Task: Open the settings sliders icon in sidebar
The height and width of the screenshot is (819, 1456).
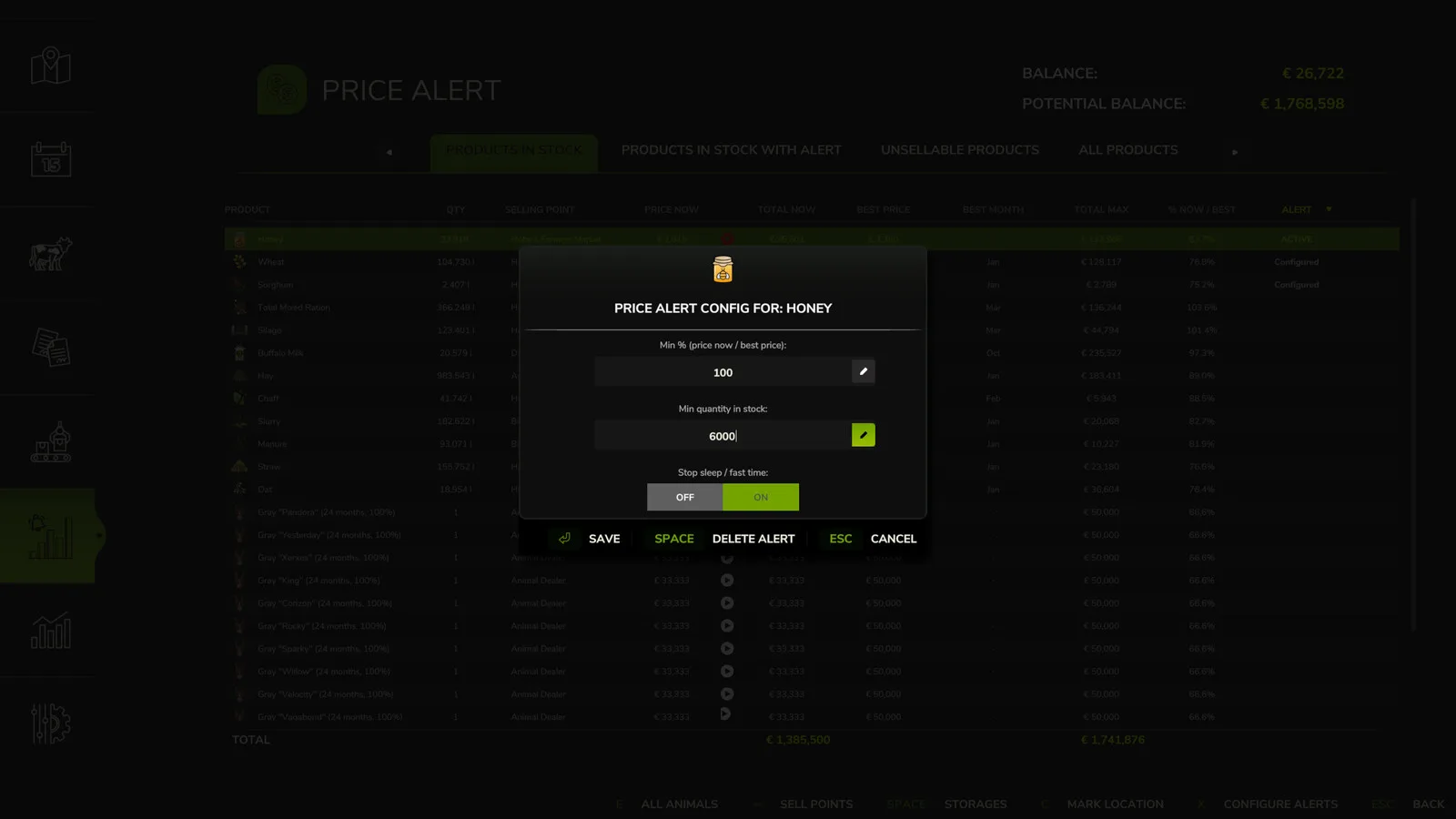Action: point(51,724)
